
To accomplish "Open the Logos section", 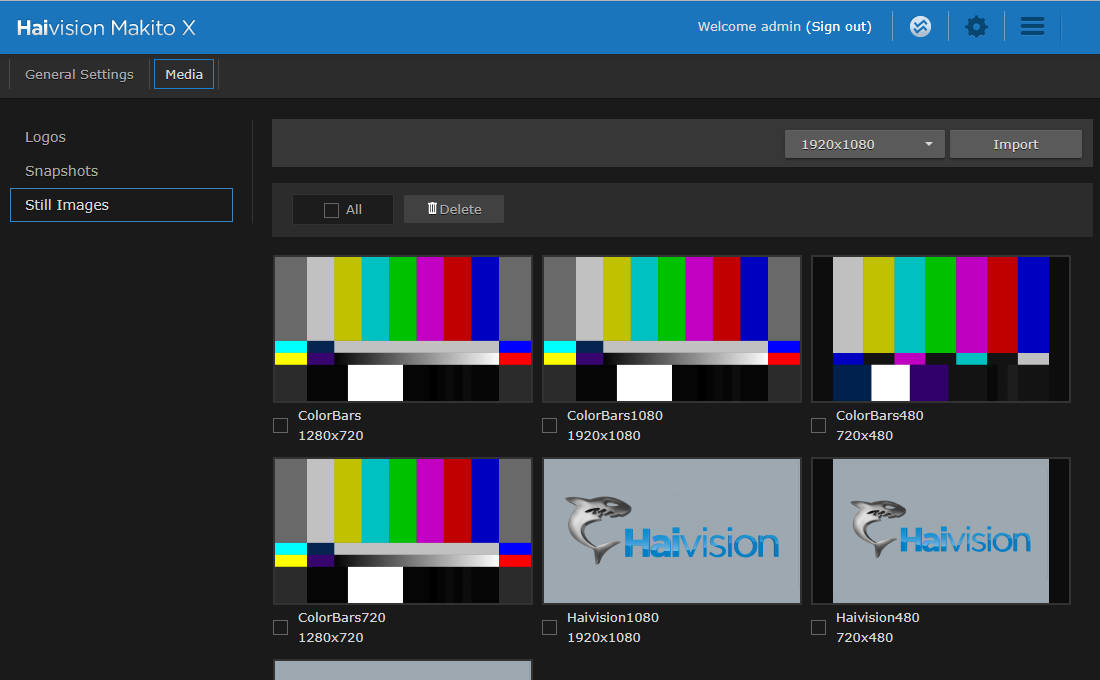I will point(44,137).
